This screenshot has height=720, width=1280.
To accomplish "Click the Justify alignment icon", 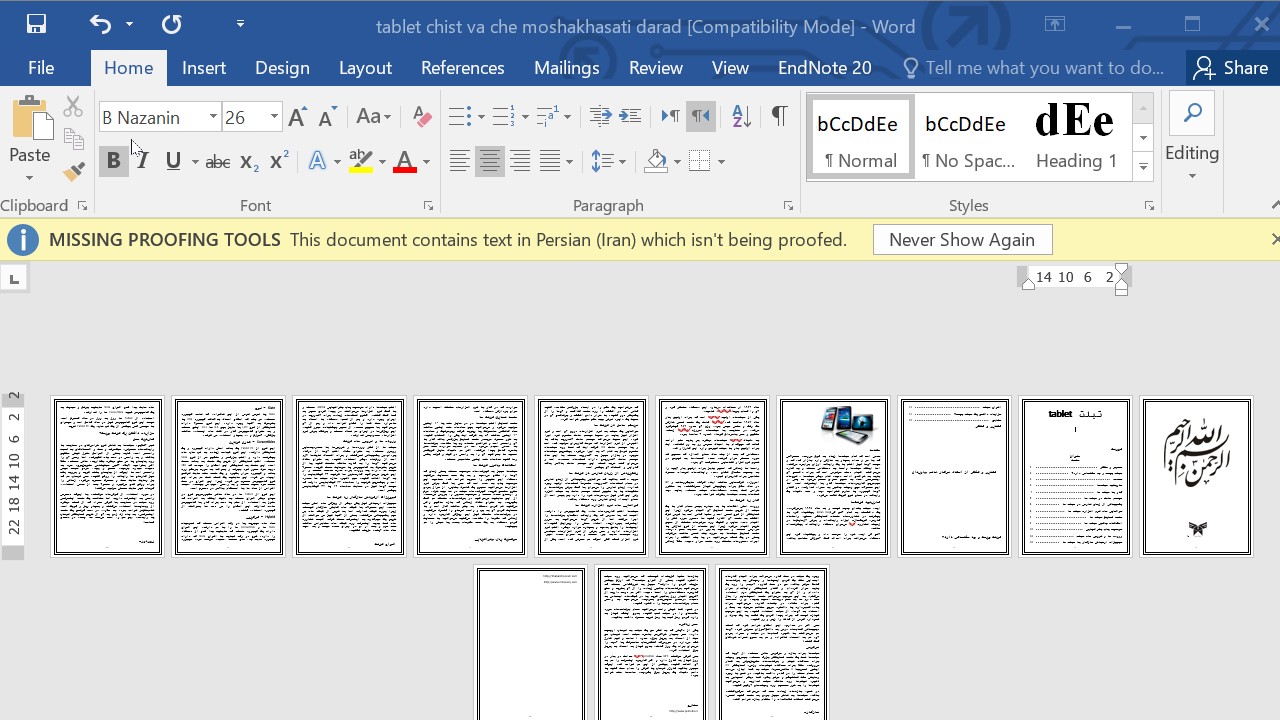I will (x=550, y=161).
